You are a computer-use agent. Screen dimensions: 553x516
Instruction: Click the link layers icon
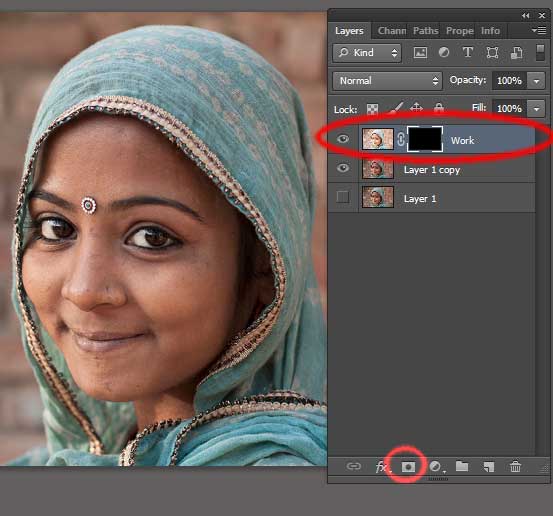point(354,467)
